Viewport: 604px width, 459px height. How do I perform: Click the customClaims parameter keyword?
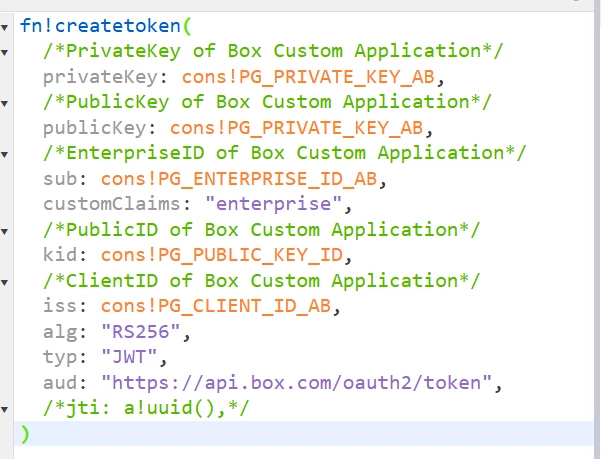[x=112, y=204]
